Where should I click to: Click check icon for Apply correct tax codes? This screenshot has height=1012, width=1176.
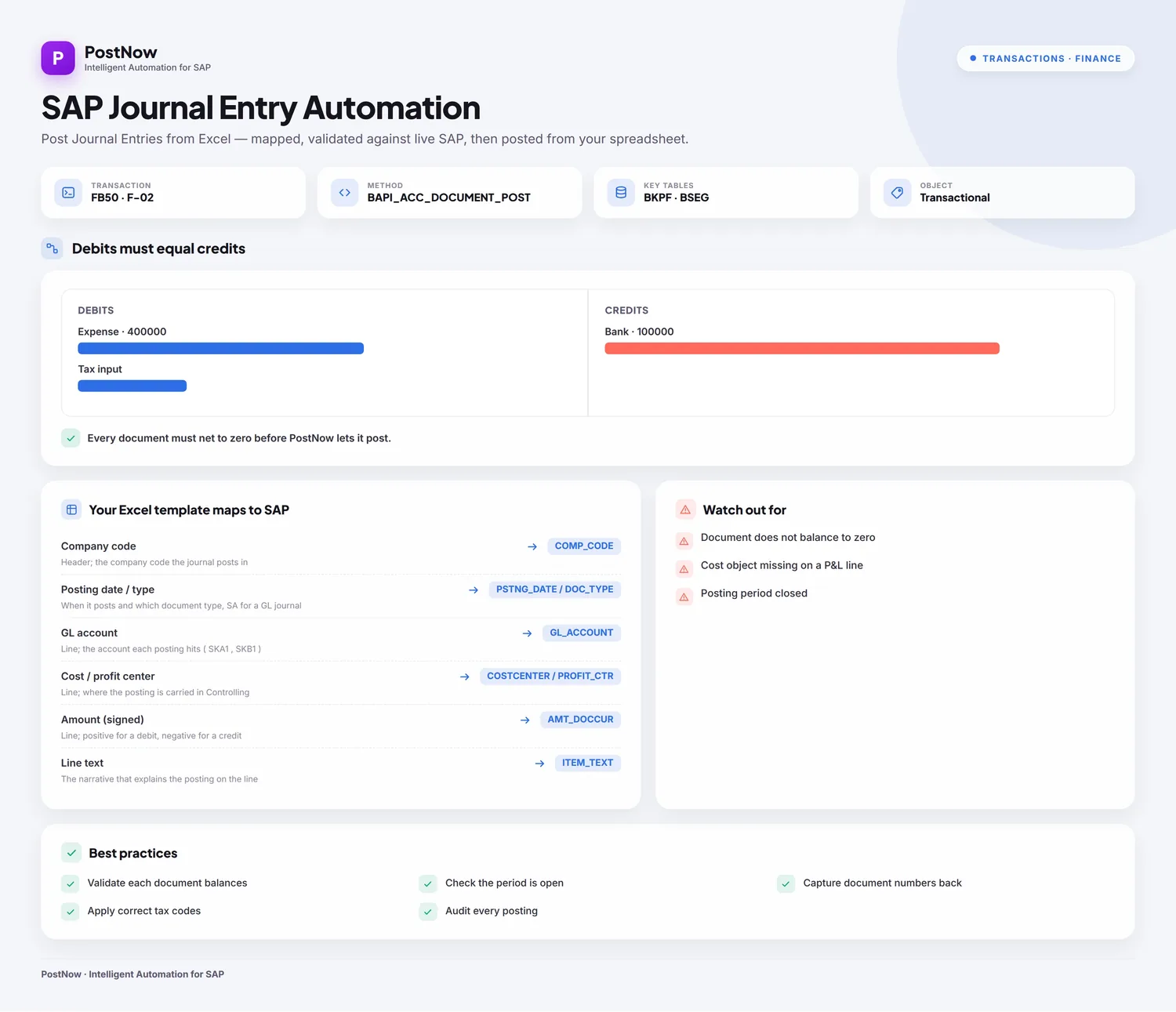coord(71,912)
